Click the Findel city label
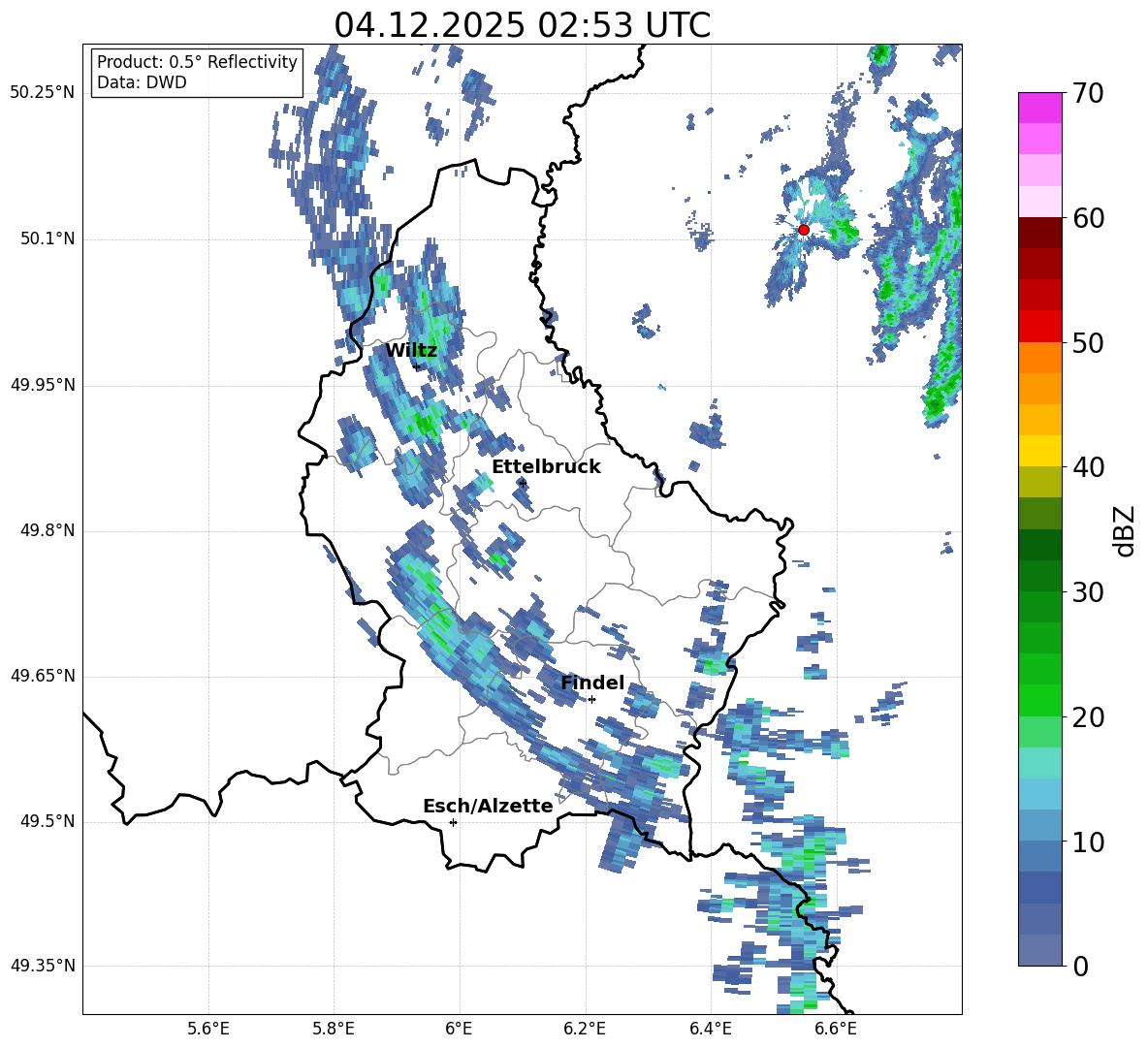The height and width of the screenshot is (1048, 1148). 592,683
